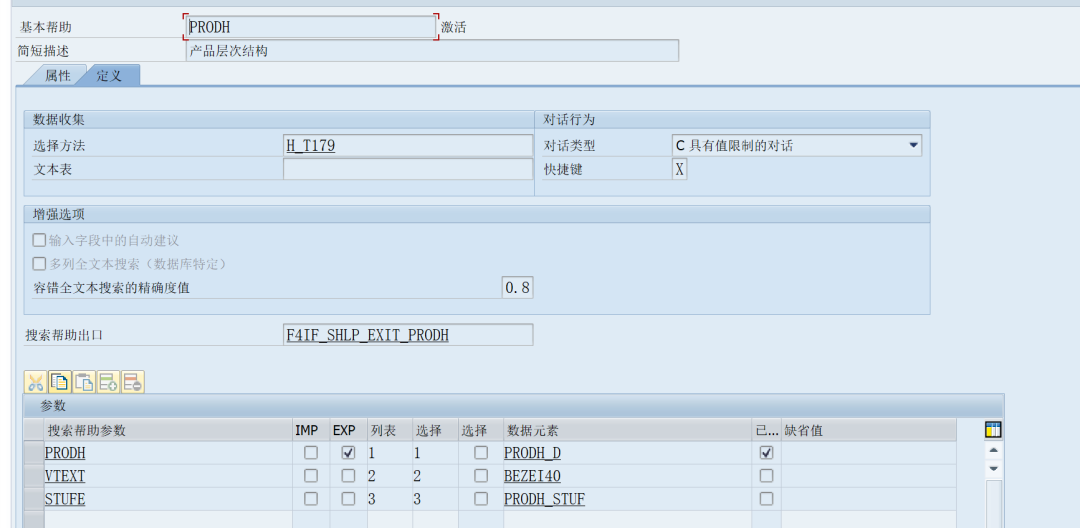The image size is (1080, 528).
Task: Click the 快捷键 field with X
Action: pos(679,169)
